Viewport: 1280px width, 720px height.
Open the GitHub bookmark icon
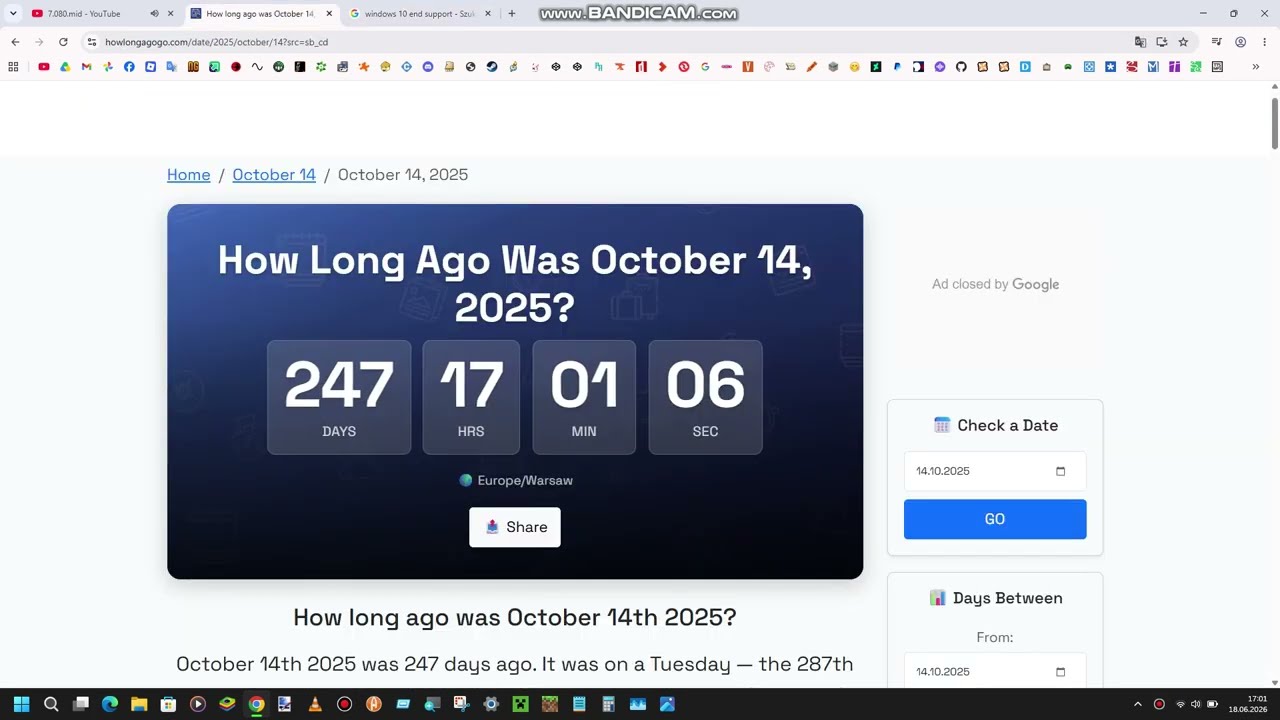[961, 67]
